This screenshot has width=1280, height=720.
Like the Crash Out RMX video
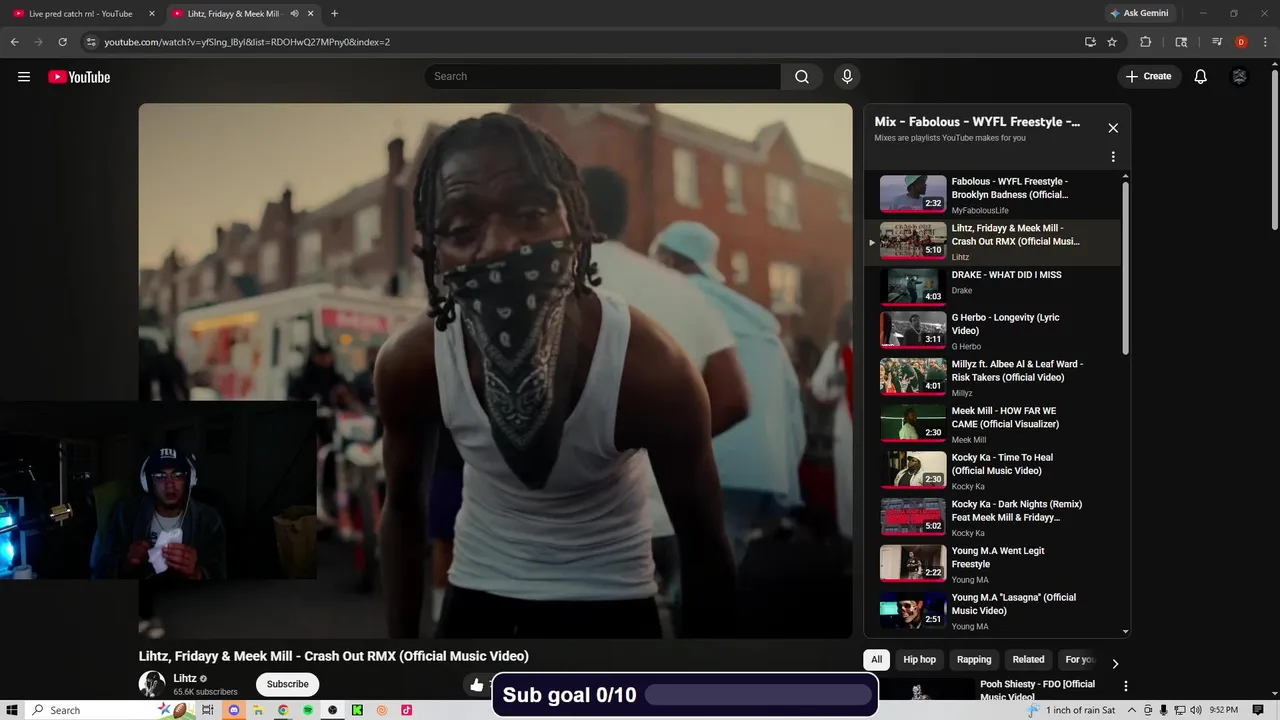click(477, 685)
